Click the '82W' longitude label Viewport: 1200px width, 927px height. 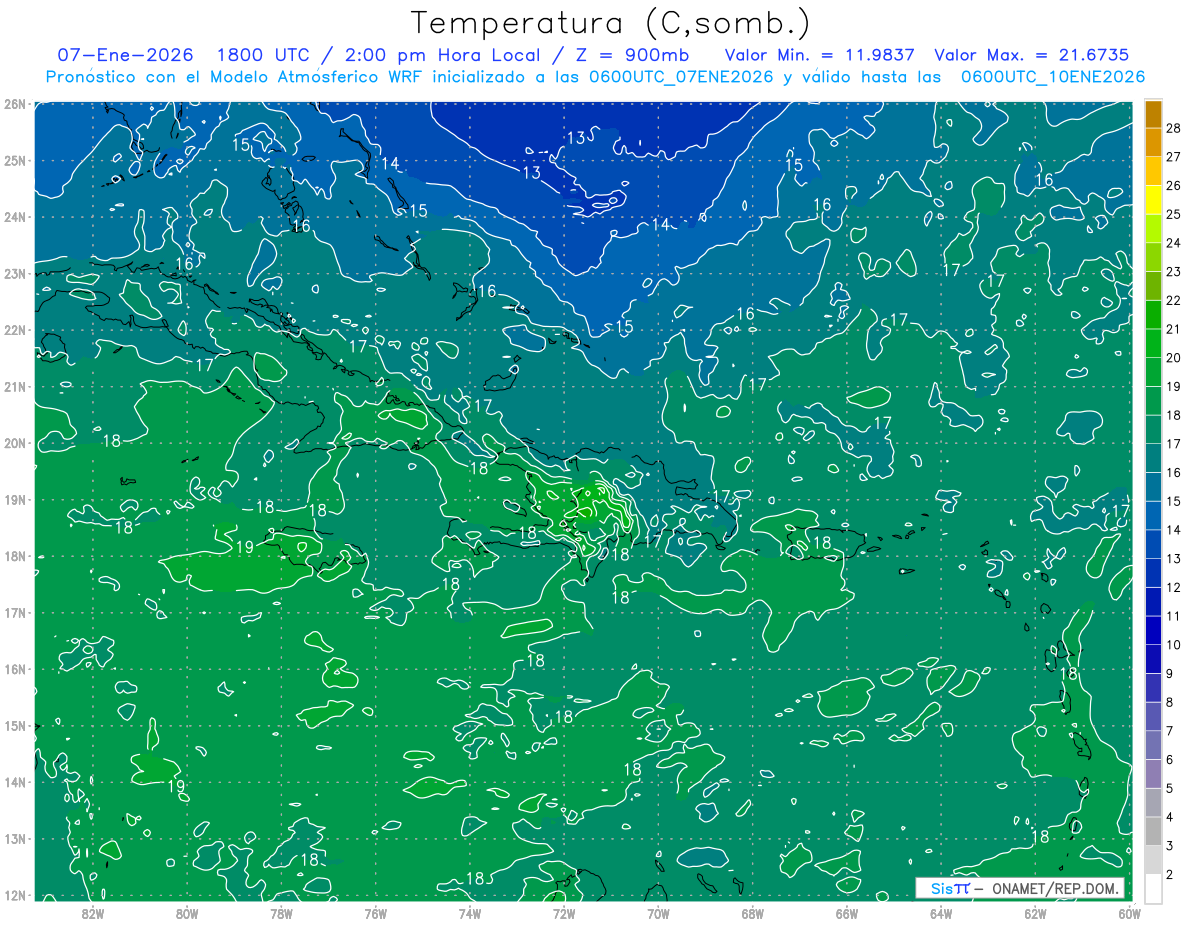coord(92,912)
